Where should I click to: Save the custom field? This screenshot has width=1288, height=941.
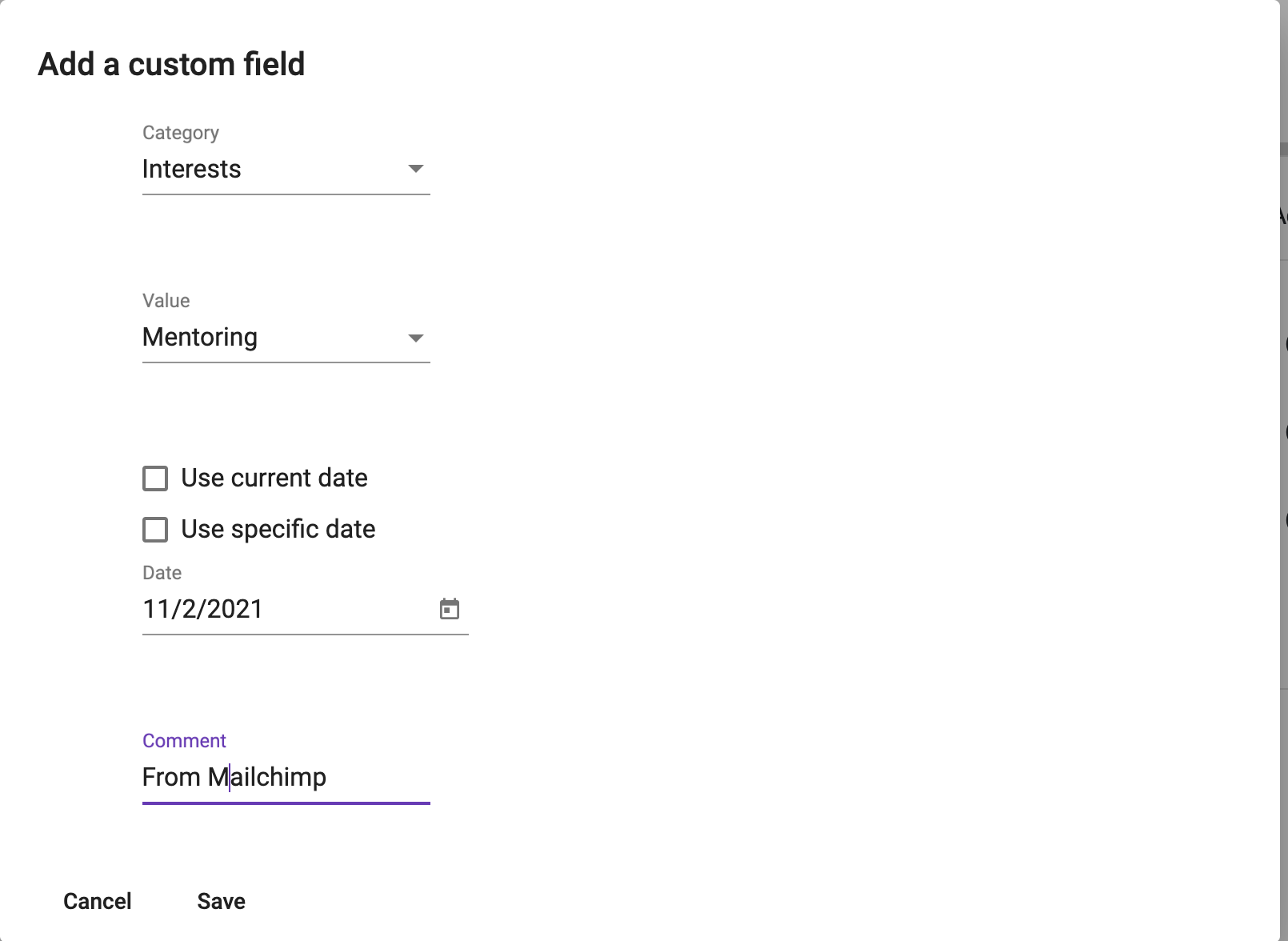[222, 901]
